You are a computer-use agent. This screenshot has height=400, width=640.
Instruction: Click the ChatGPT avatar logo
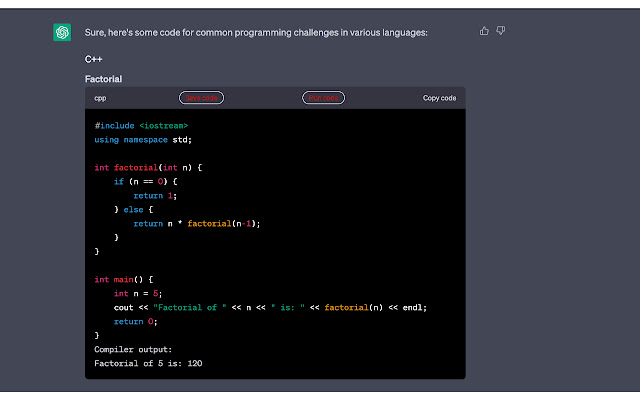click(x=62, y=32)
